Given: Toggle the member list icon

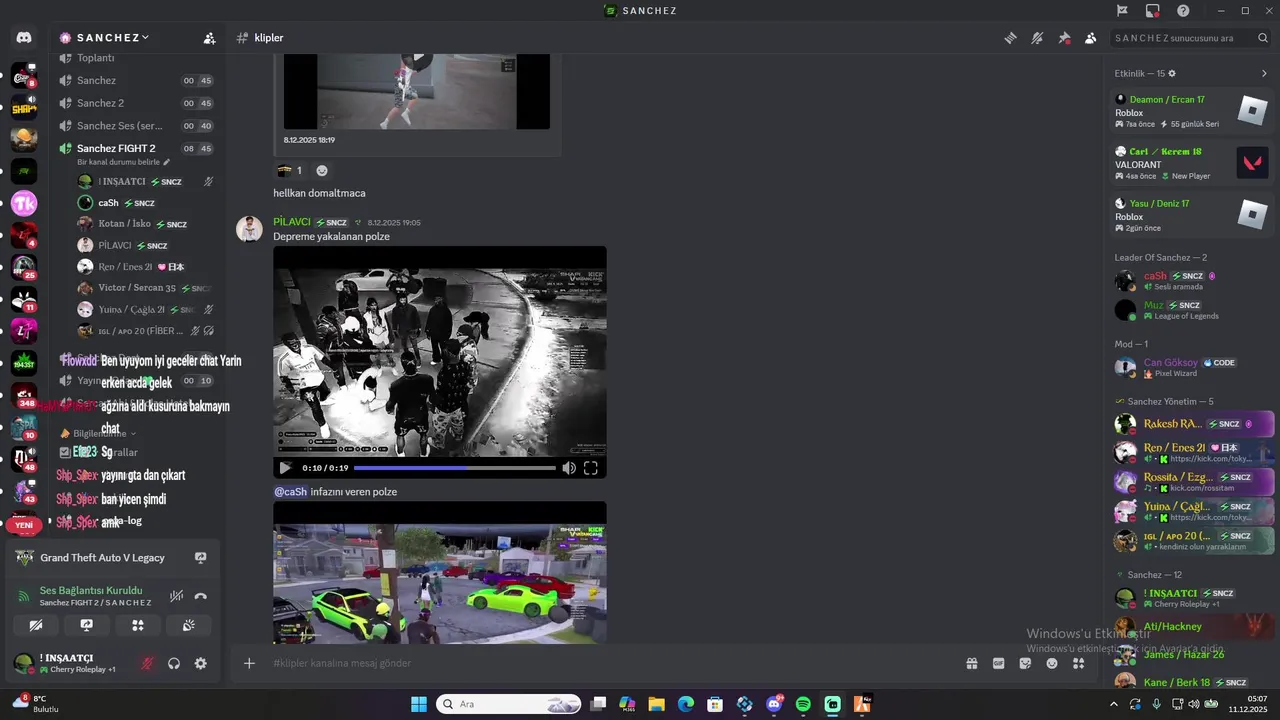Looking at the screenshot, I should [x=1091, y=38].
